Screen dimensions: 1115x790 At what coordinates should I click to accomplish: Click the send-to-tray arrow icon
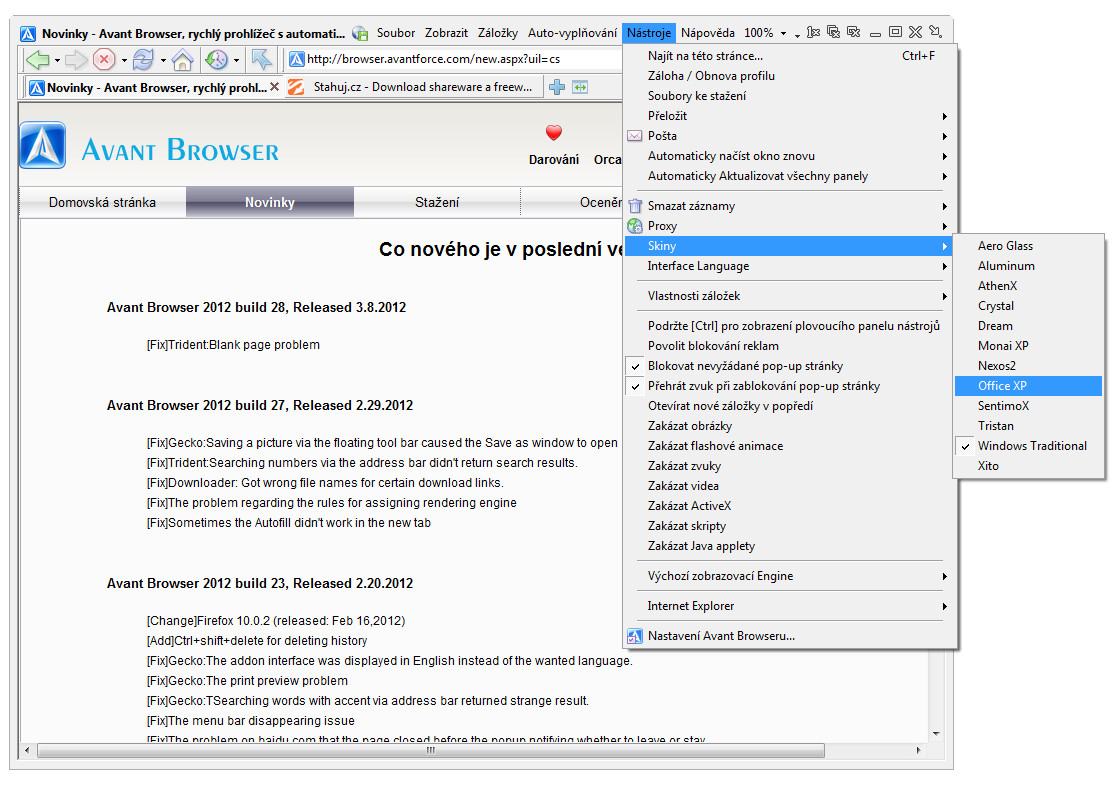936,33
